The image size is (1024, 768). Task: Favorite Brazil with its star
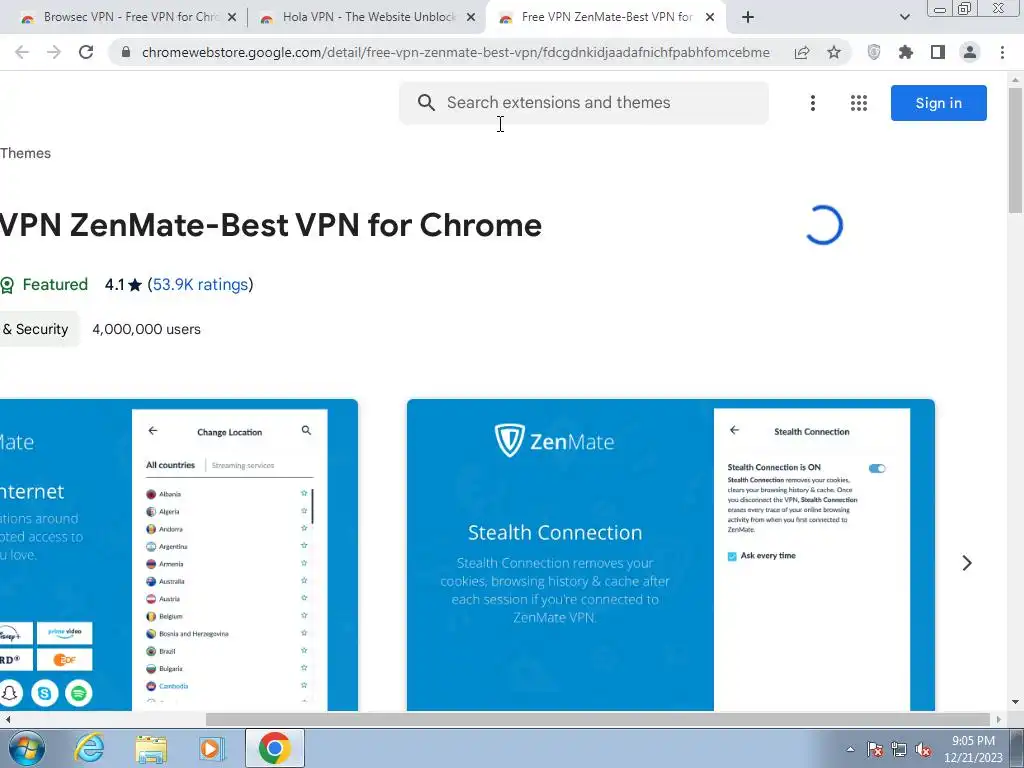(x=304, y=650)
